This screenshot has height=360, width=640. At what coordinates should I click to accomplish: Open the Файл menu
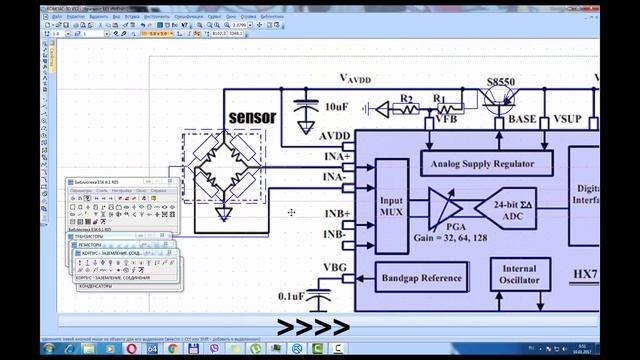click(57, 17)
